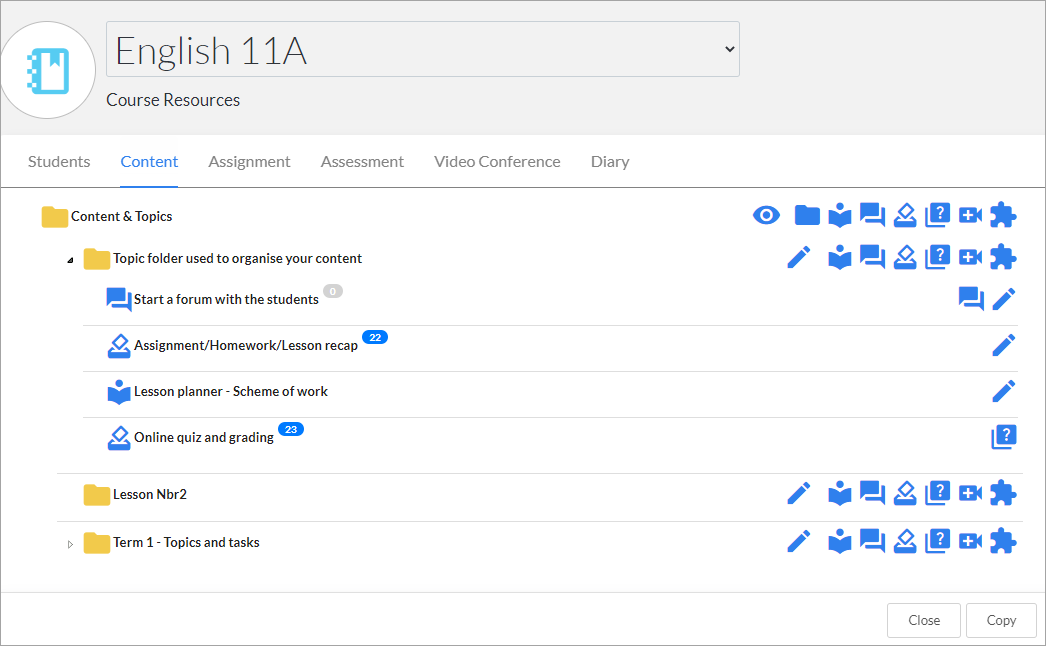Add assignment icon in Content & Topics row
Image resolution: width=1046 pixels, height=646 pixels.
(905, 215)
